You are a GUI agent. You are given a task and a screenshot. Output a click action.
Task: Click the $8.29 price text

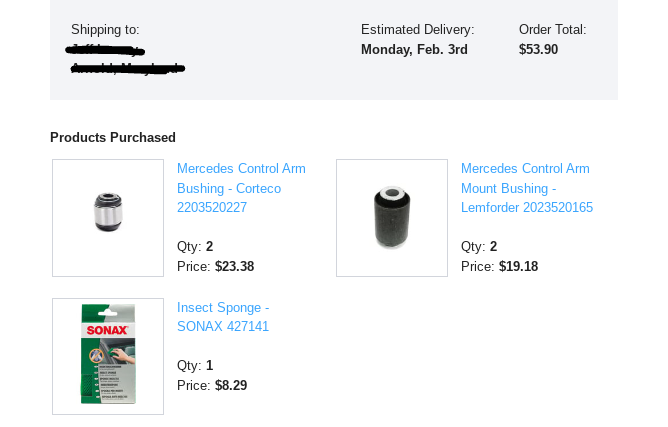(231, 385)
